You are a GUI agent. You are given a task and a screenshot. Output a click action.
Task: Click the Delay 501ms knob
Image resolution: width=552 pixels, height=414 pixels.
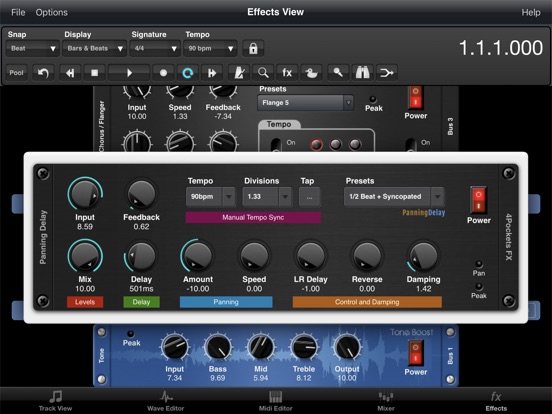coord(141,256)
